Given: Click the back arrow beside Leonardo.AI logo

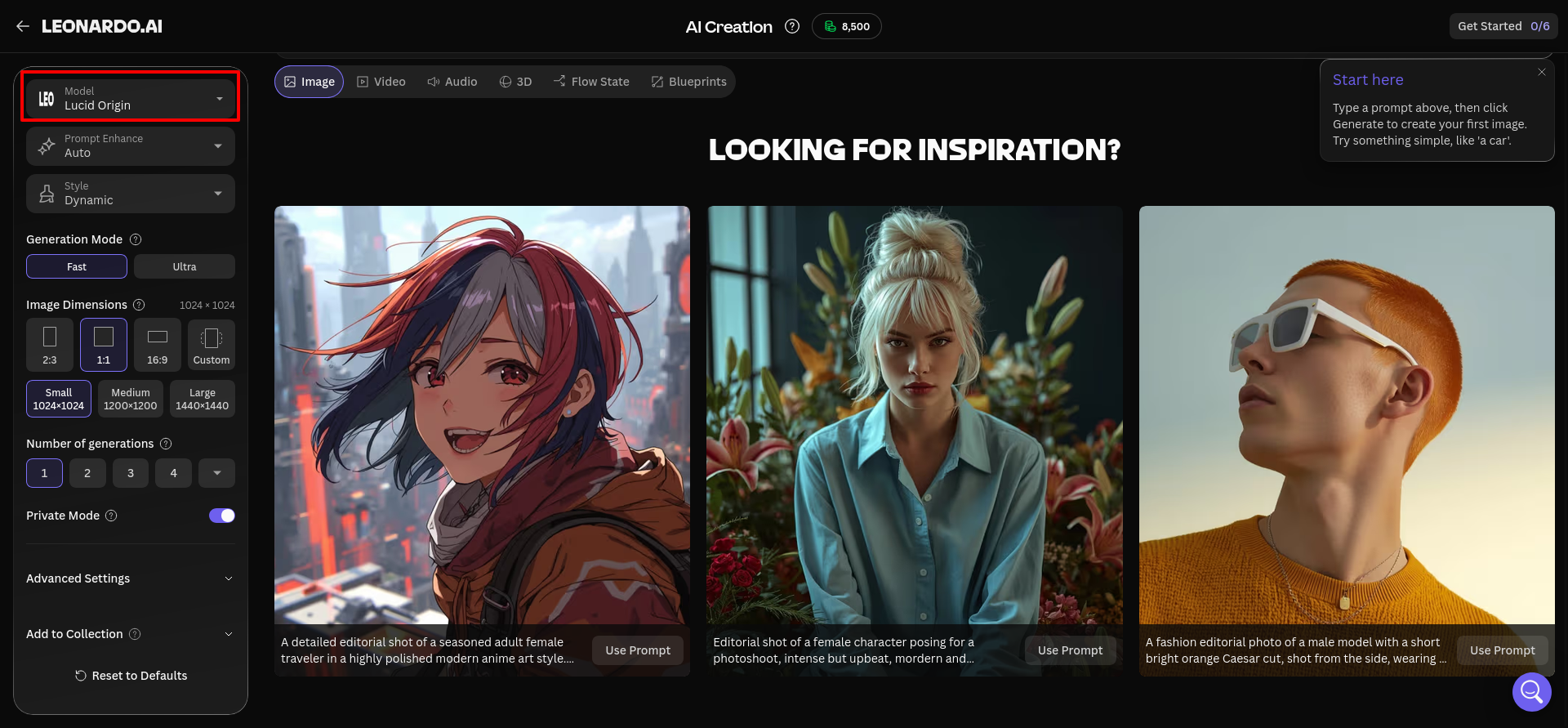Looking at the screenshot, I should (x=23, y=26).
